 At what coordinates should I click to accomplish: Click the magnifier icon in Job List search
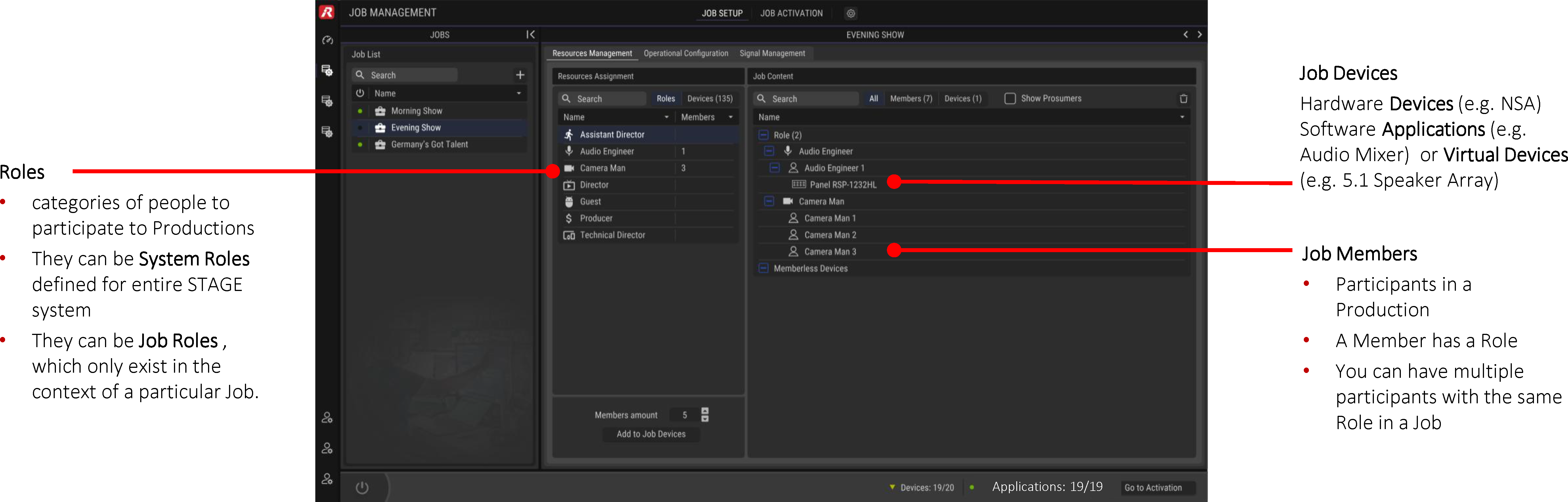click(x=360, y=75)
